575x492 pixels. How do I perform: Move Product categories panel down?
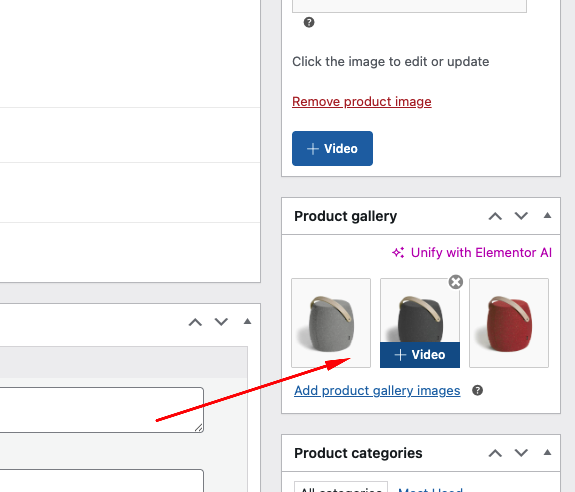[521, 453]
